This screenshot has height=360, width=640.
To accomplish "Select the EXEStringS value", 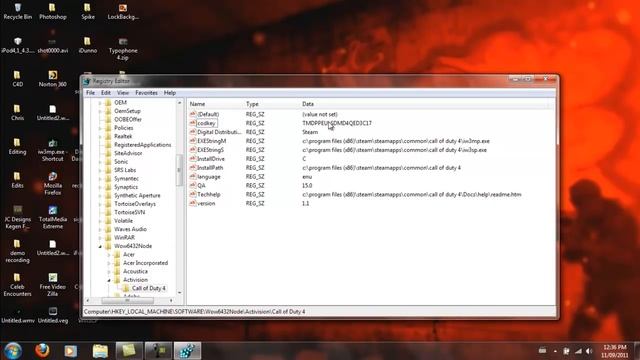I will (x=211, y=150).
